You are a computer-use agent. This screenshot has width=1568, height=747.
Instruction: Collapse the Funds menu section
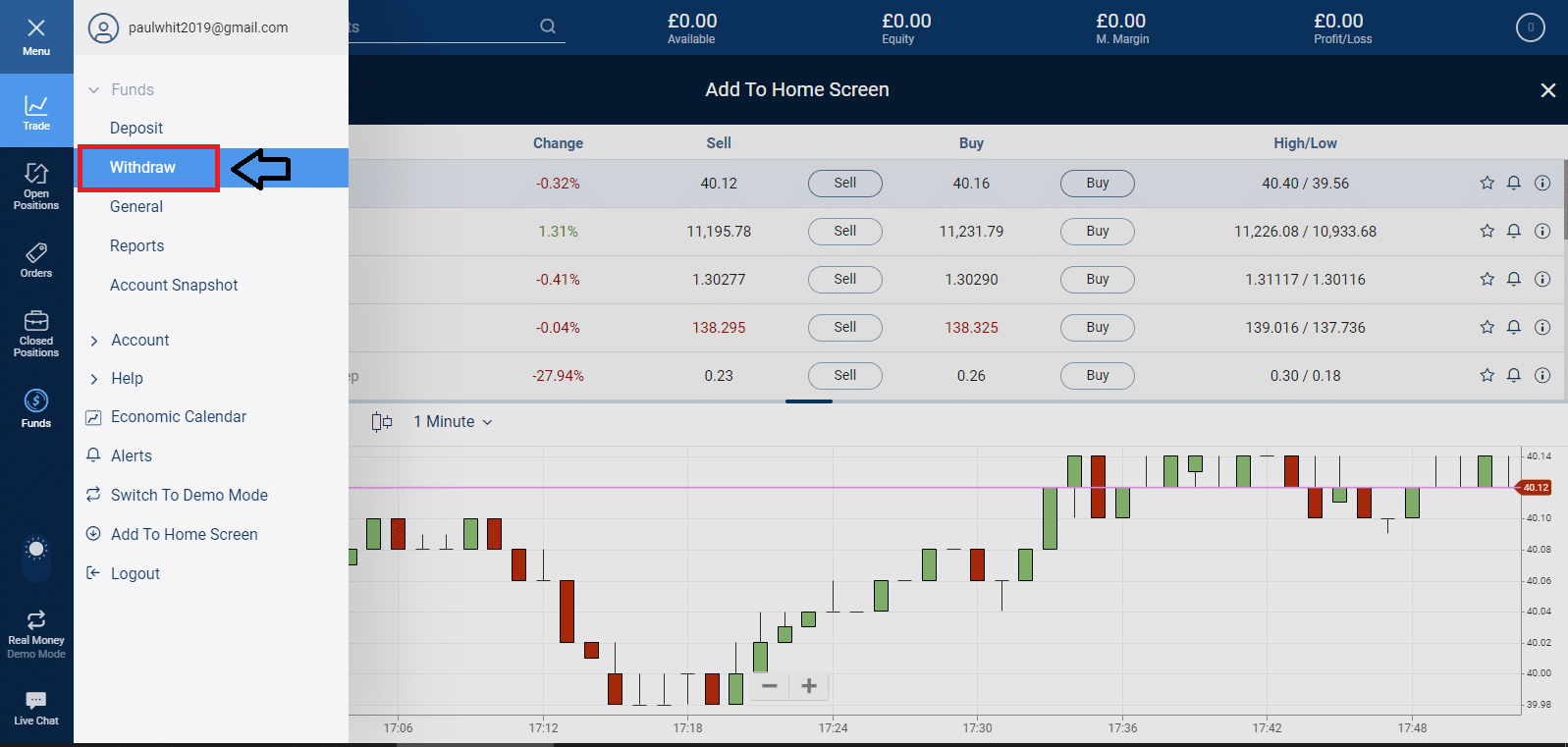click(x=94, y=90)
